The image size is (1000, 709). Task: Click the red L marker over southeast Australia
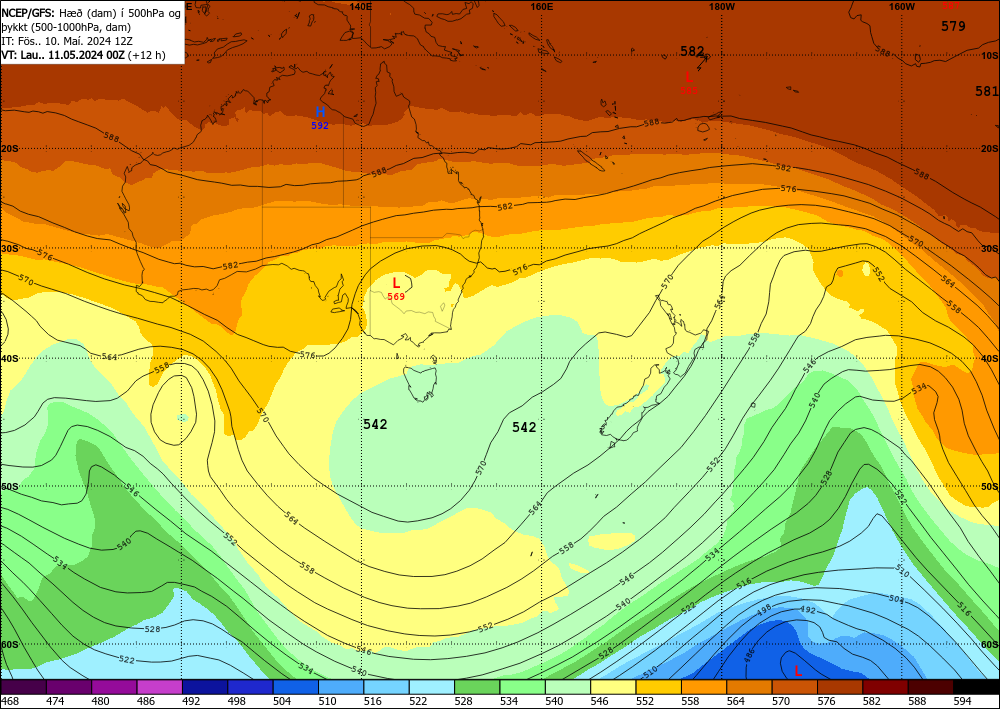[396, 282]
